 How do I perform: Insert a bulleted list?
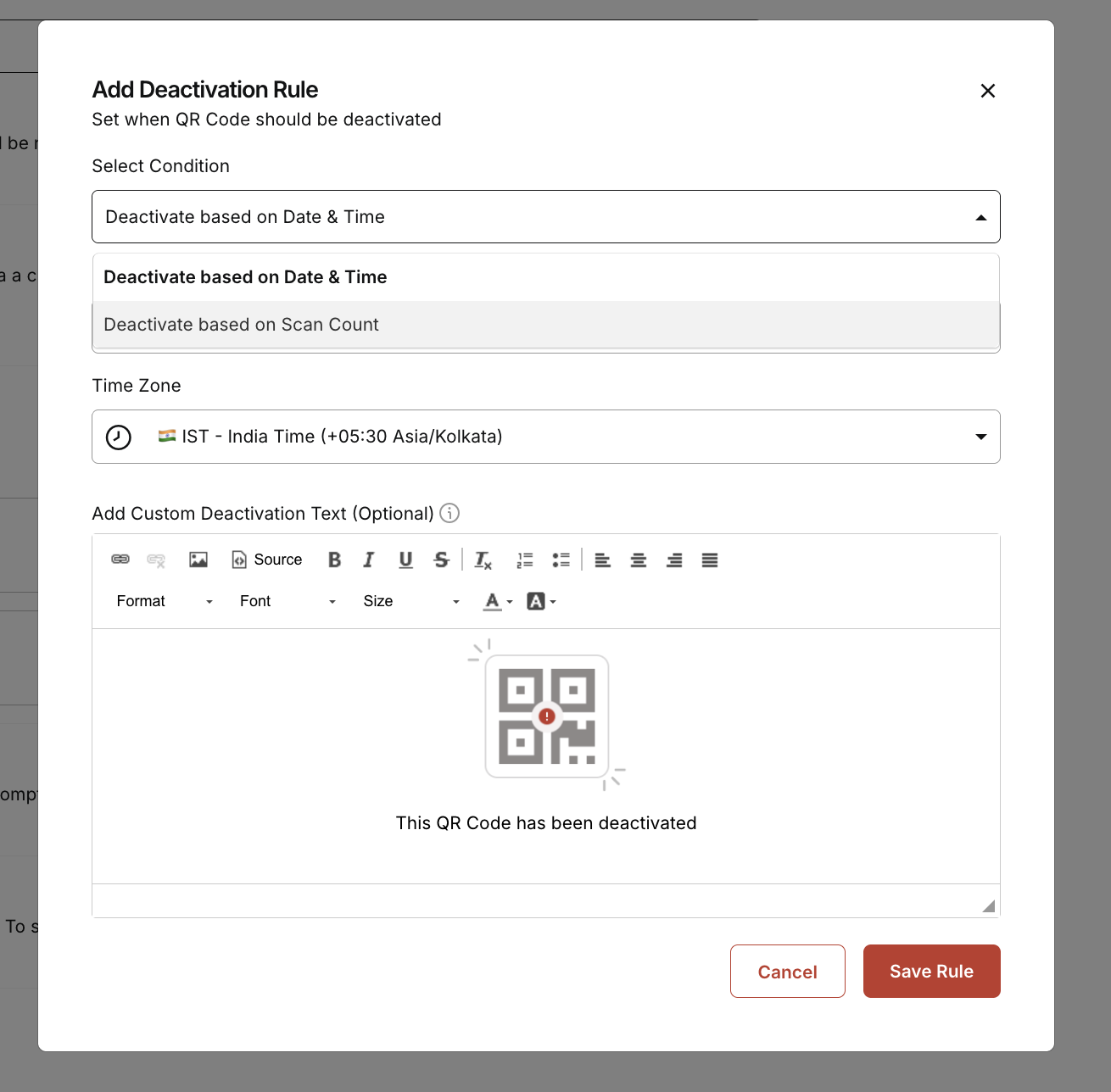click(x=561, y=560)
